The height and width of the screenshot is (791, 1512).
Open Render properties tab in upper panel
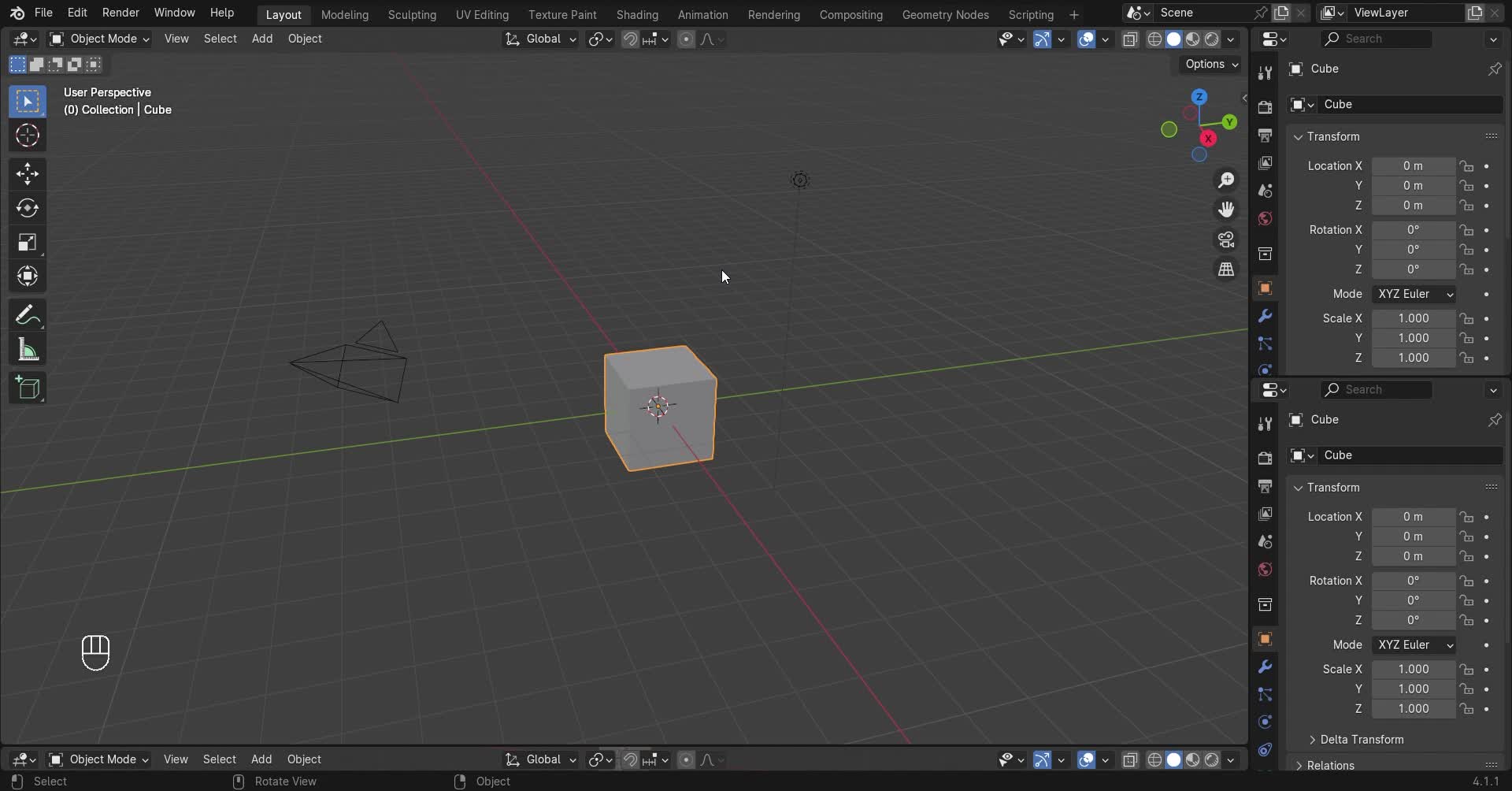pyautogui.click(x=1265, y=107)
